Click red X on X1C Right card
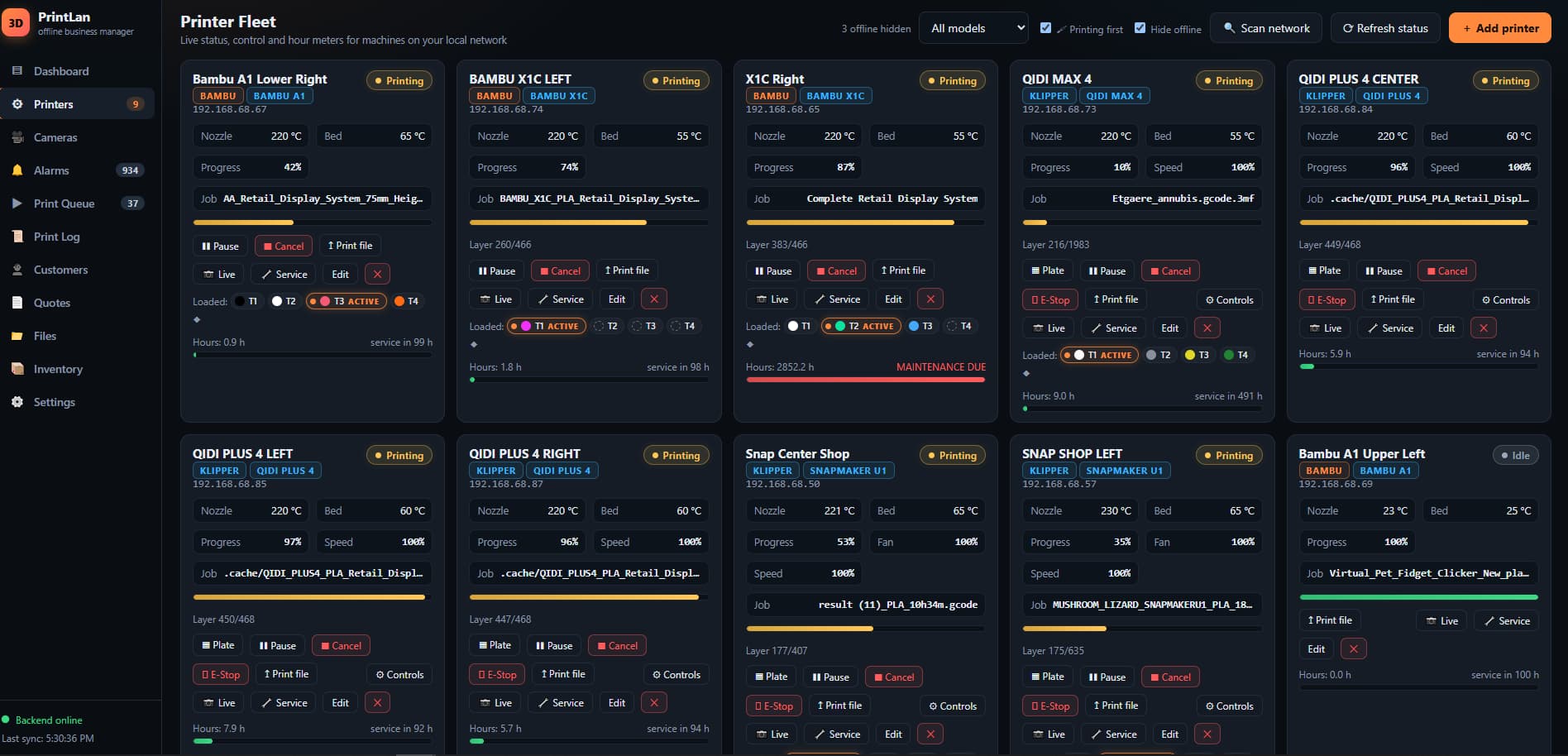This screenshot has height=756, width=1568. click(x=930, y=299)
